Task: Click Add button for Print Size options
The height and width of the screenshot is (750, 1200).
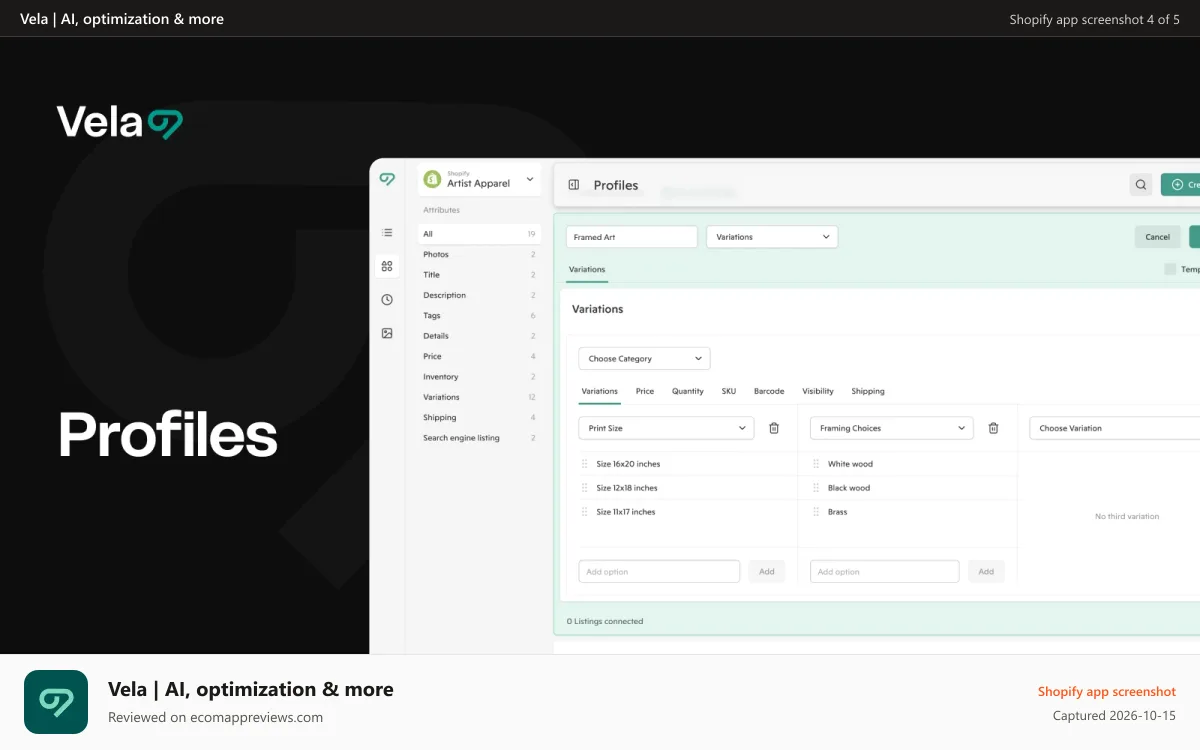Action: pos(767,572)
